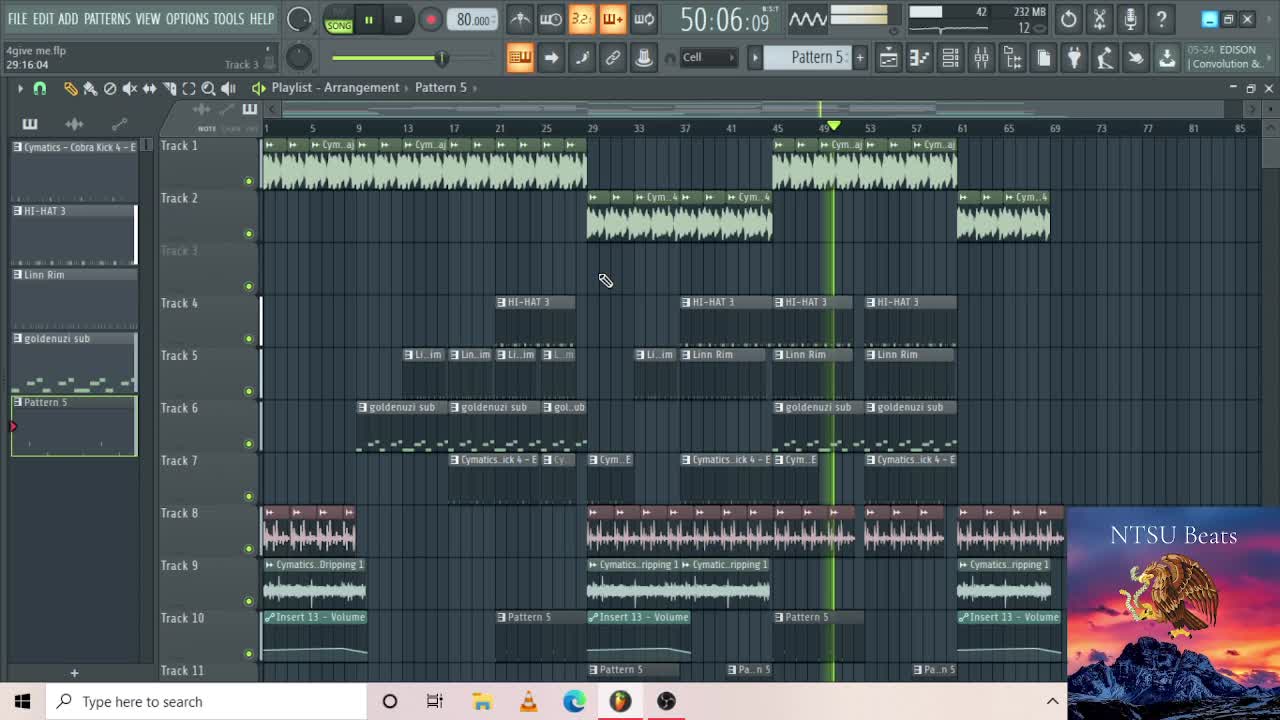The width and height of the screenshot is (1280, 720).
Task: Open the EDIT menu
Action: tap(43, 19)
